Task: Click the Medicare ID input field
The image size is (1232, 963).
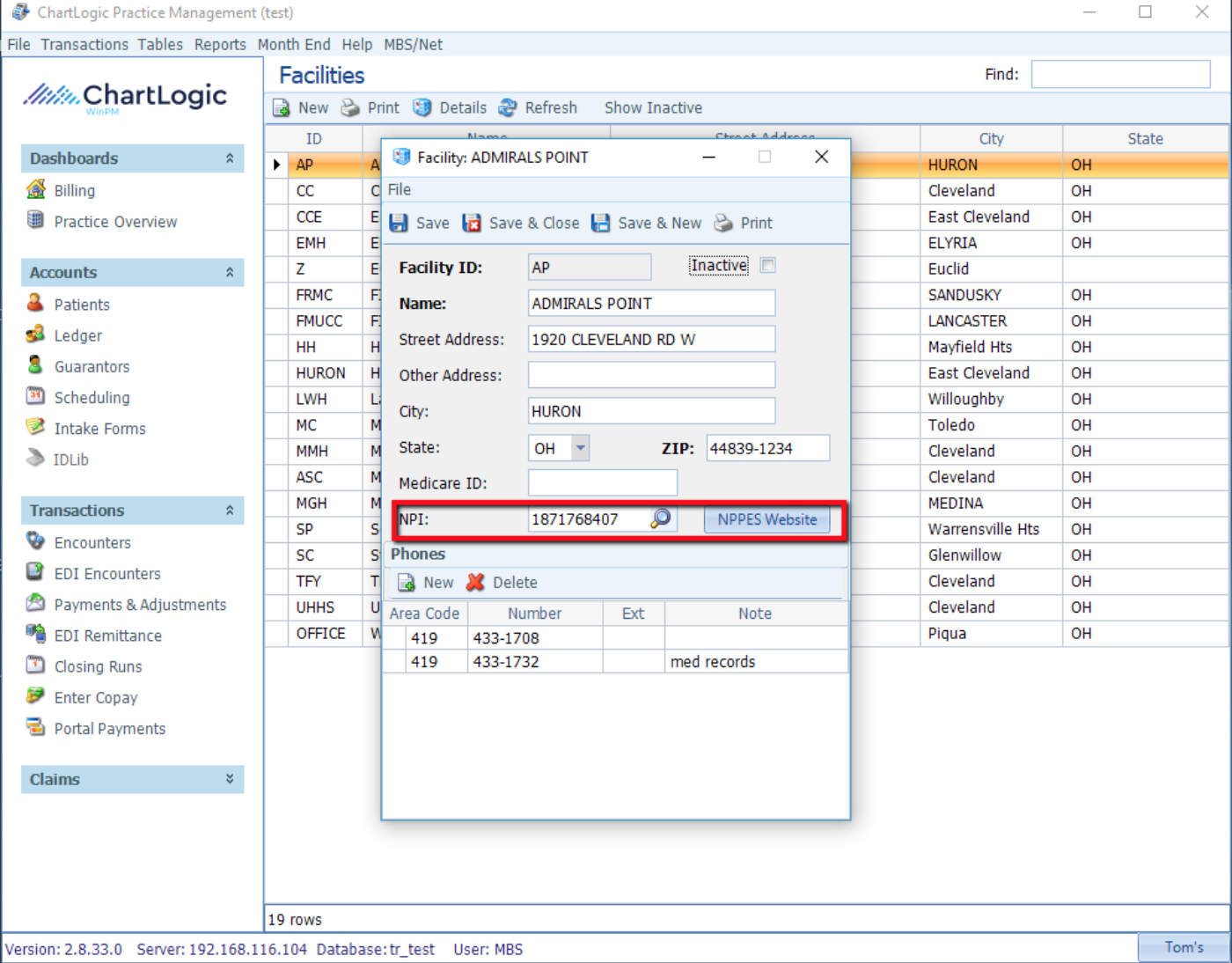Action: click(x=603, y=483)
